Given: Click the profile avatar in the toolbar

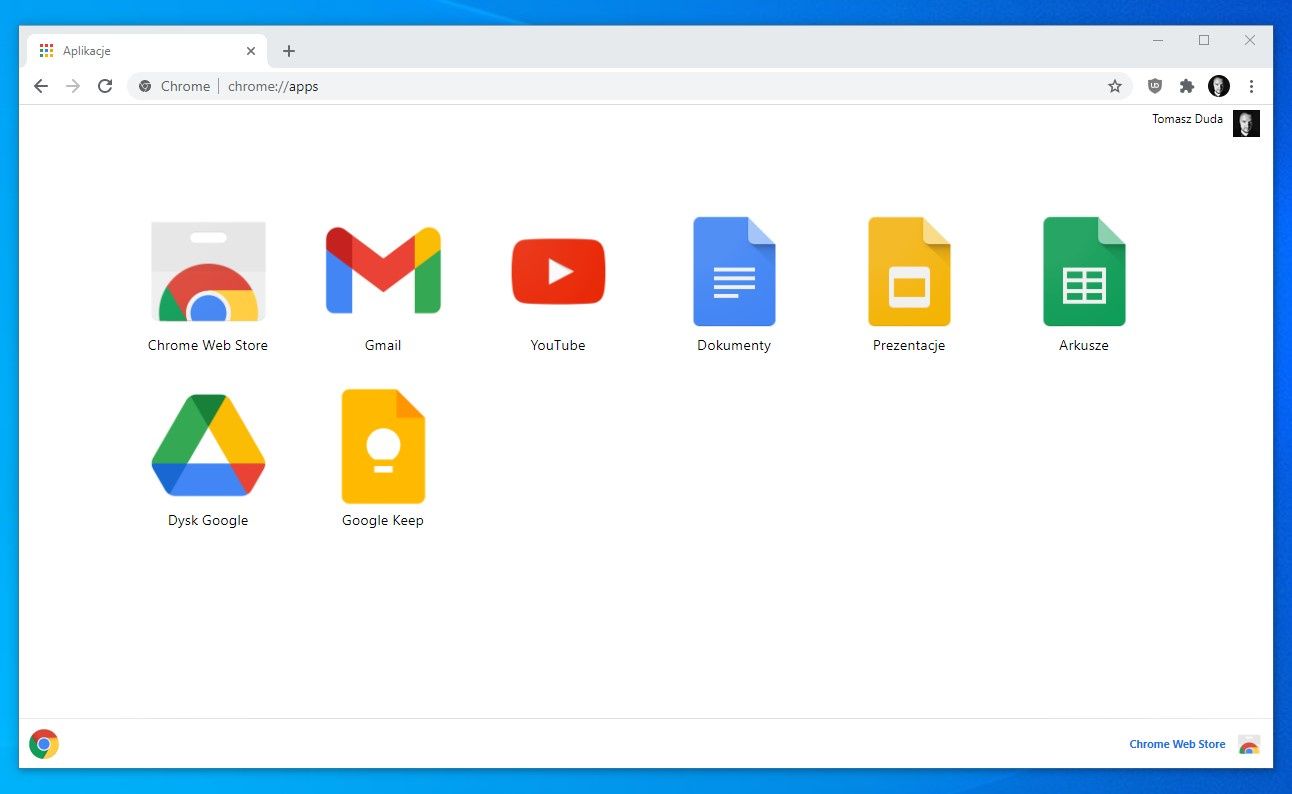Looking at the screenshot, I should click(1219, 86).
